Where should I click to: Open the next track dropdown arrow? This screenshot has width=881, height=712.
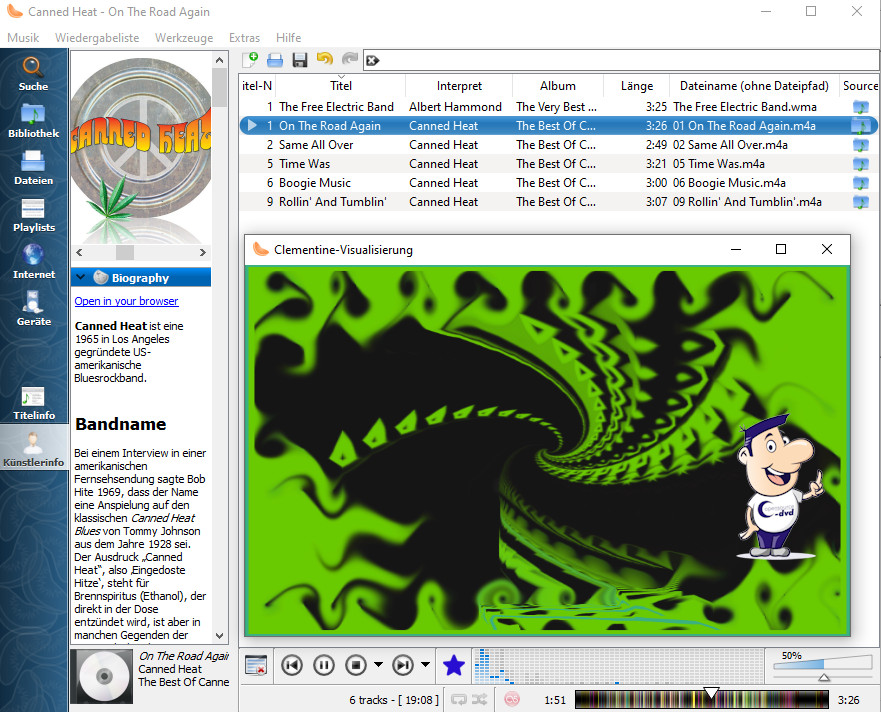click(425, 665)
